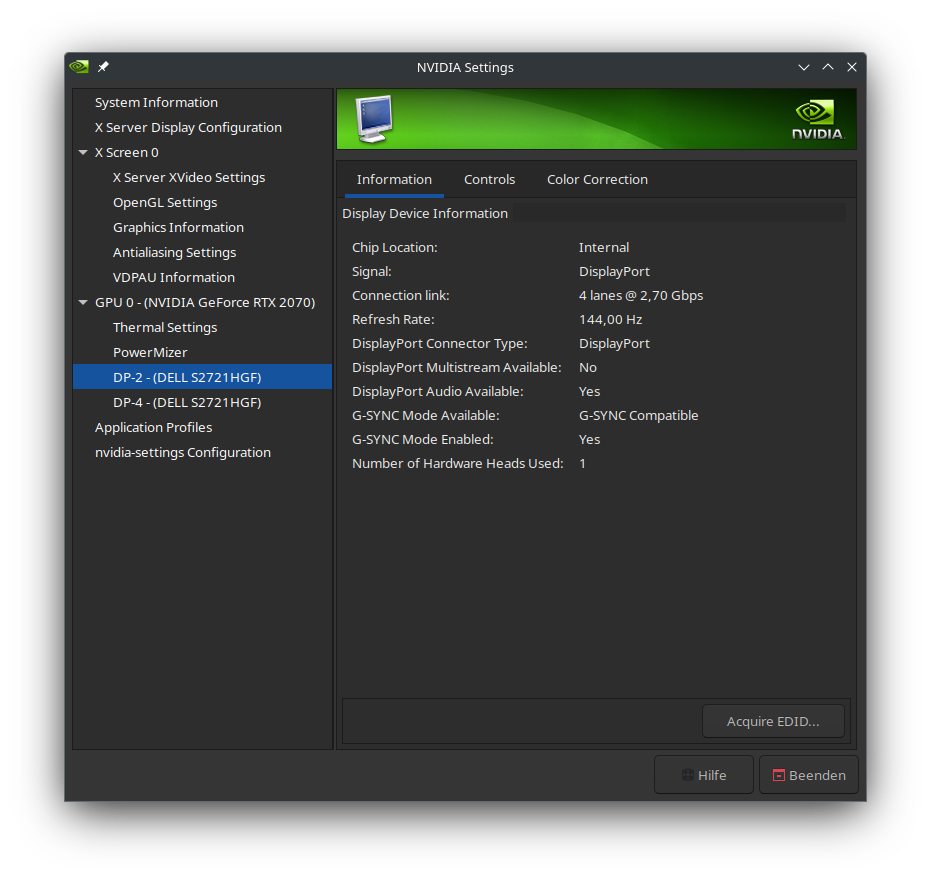This screenshot has height=878, width=931.
Task: Switch to the Color Correction tab
Action: point(597,179)
